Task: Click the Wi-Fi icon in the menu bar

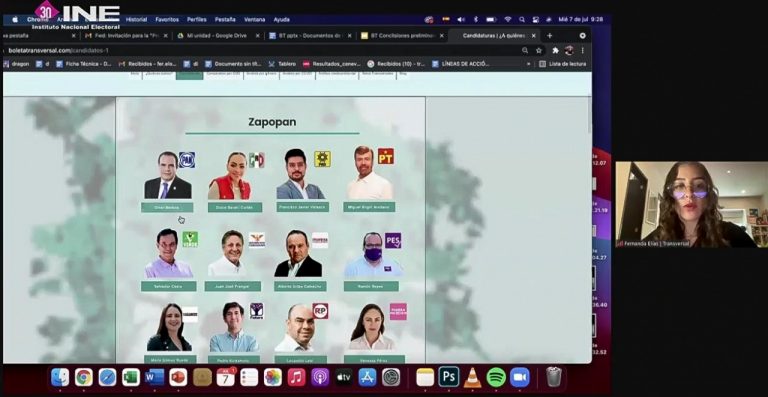Action: point(508,20)
